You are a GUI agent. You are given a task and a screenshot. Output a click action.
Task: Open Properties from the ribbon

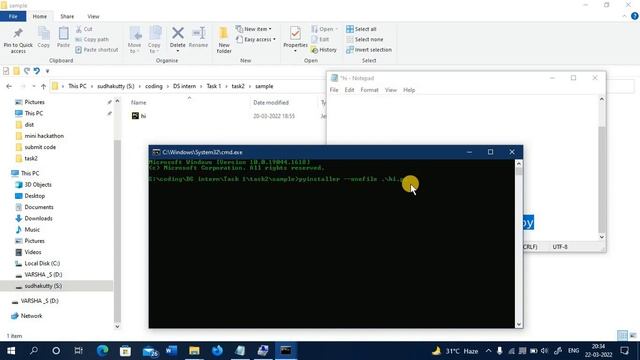[295, 39]
